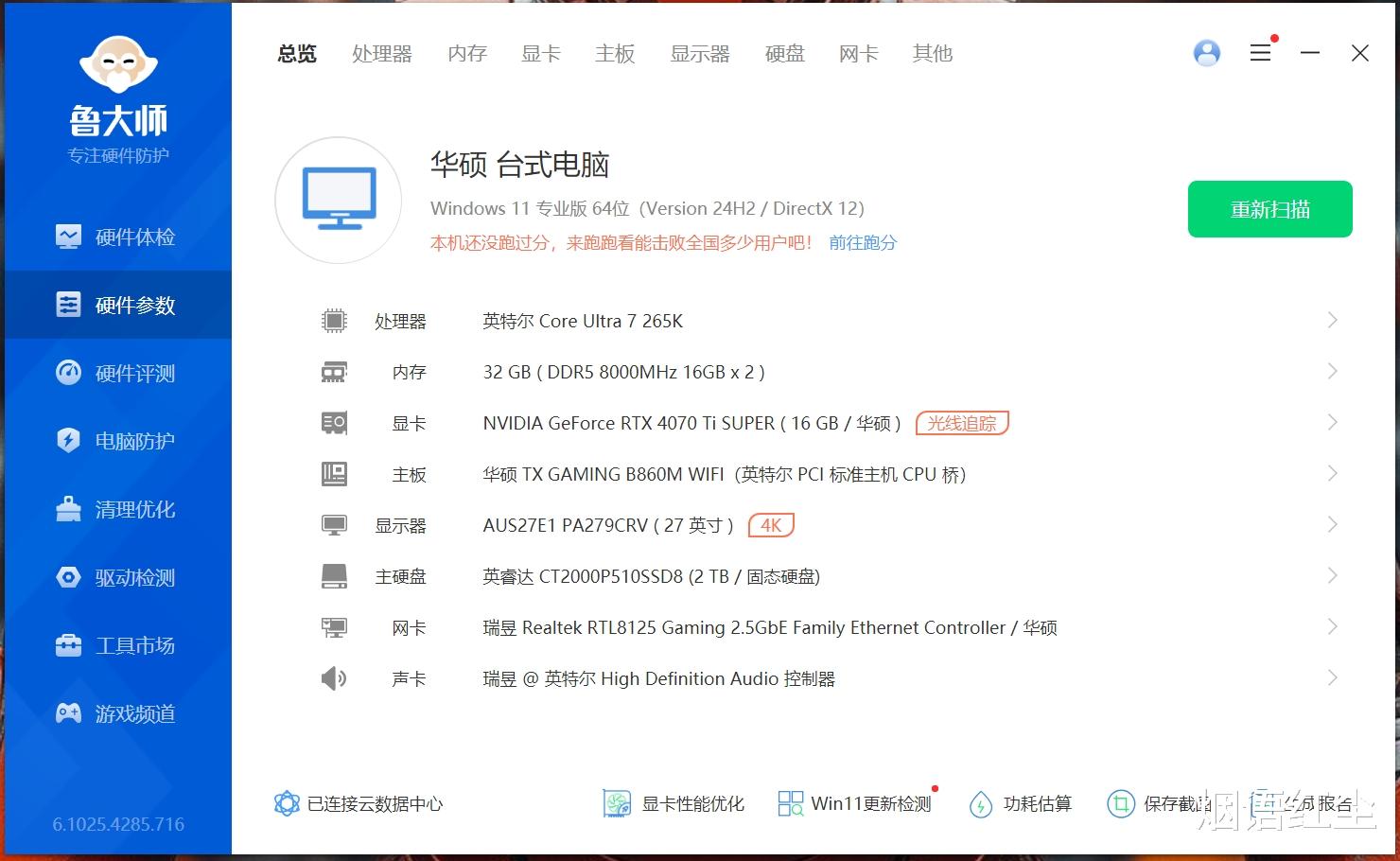Minimize the 鲁大师 window
This screenshot has height=861, width=1400.
pyautogui.click(x=1310, y=53)
